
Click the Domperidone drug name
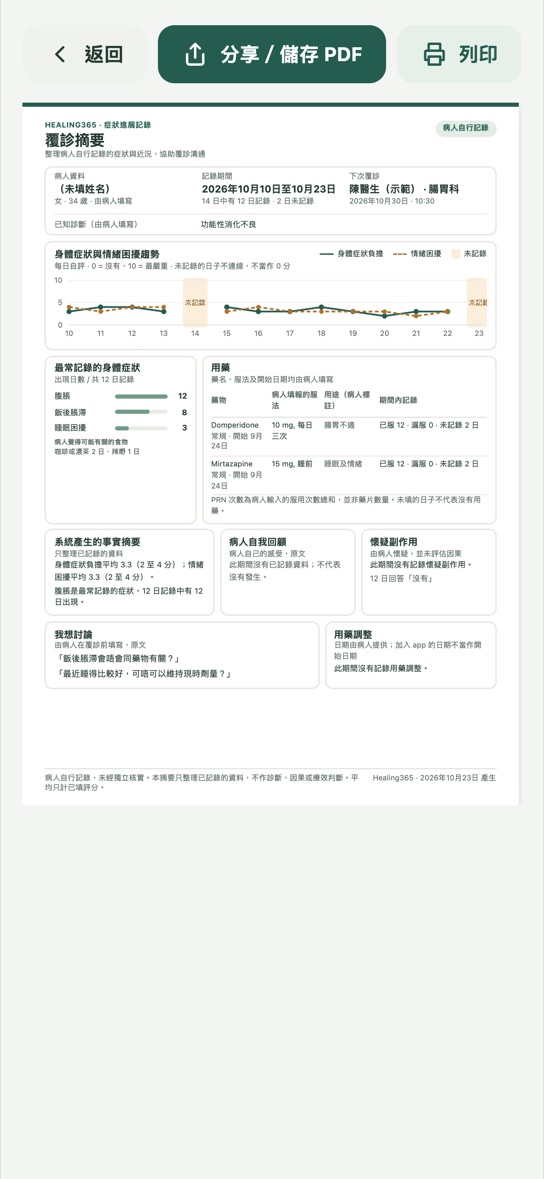(x=235, y=425)
